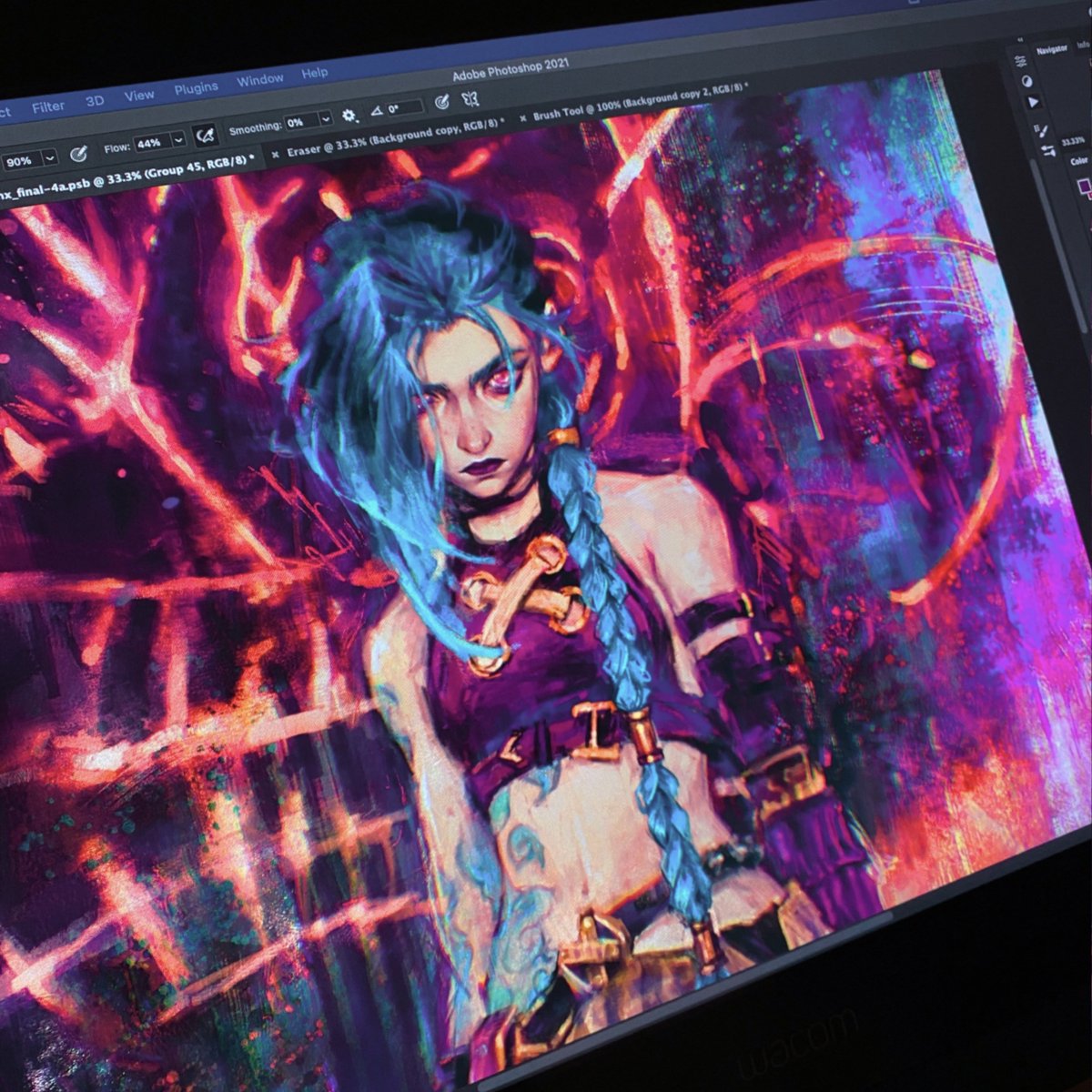1092x1092 pixels.
Task: Select the Navigator panel tab
Action: (1052, 49)
